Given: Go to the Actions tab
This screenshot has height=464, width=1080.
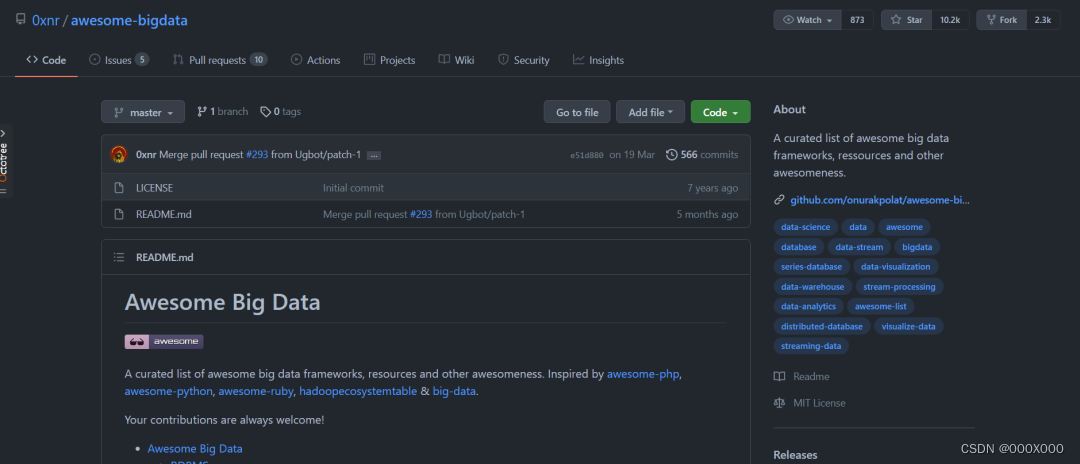Looking at the screenshot, I should [315, 60].
